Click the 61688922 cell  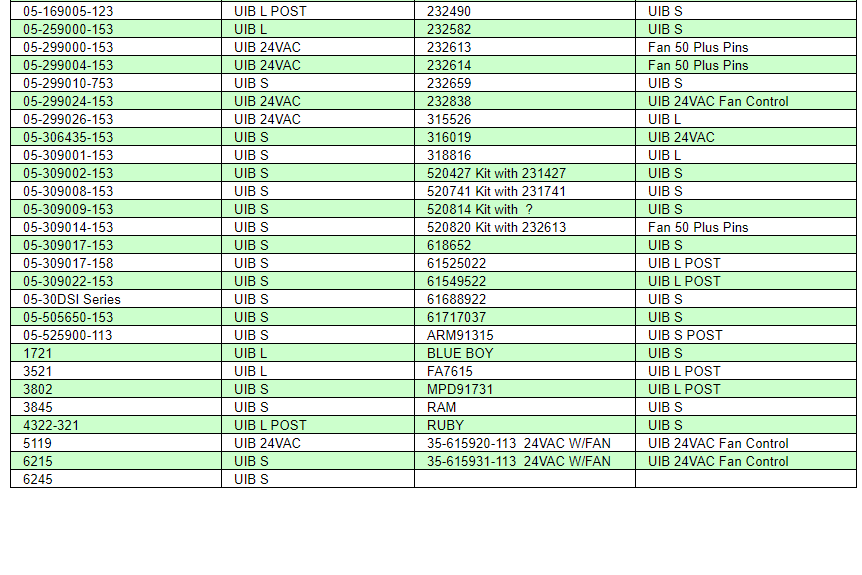pyautogui.click(x=456, y=300)
